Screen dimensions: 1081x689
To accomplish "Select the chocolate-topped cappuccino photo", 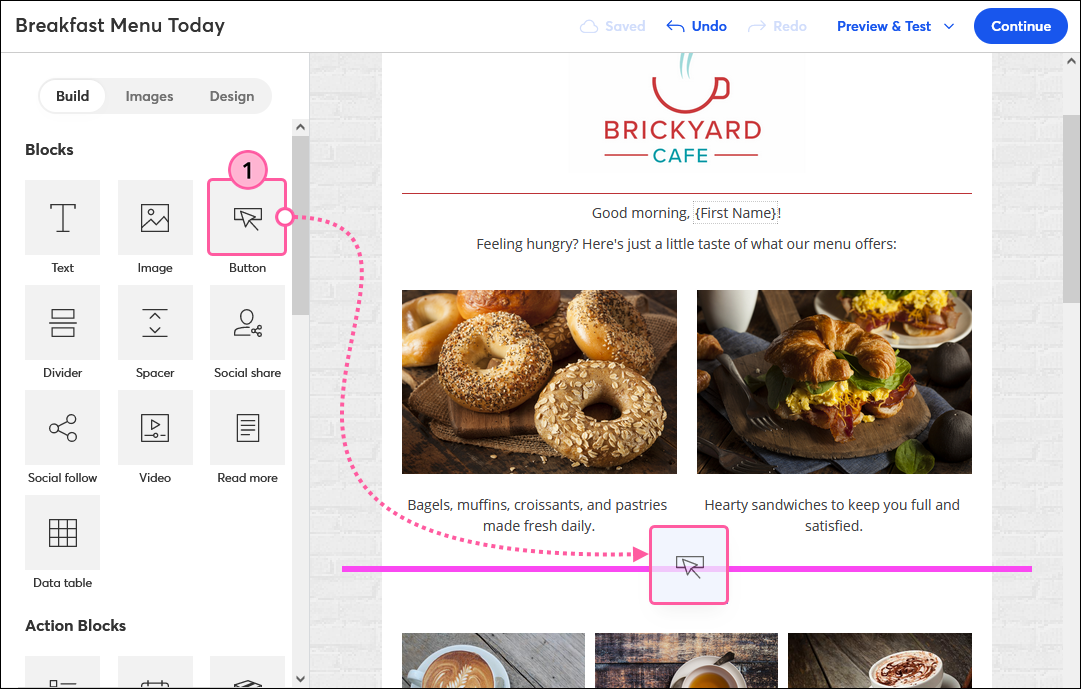I will [880, 660].
